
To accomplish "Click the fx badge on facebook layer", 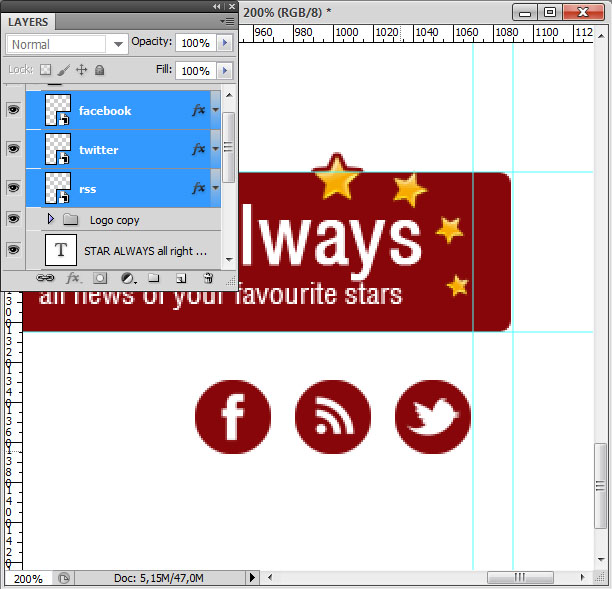I will (199, 110).
